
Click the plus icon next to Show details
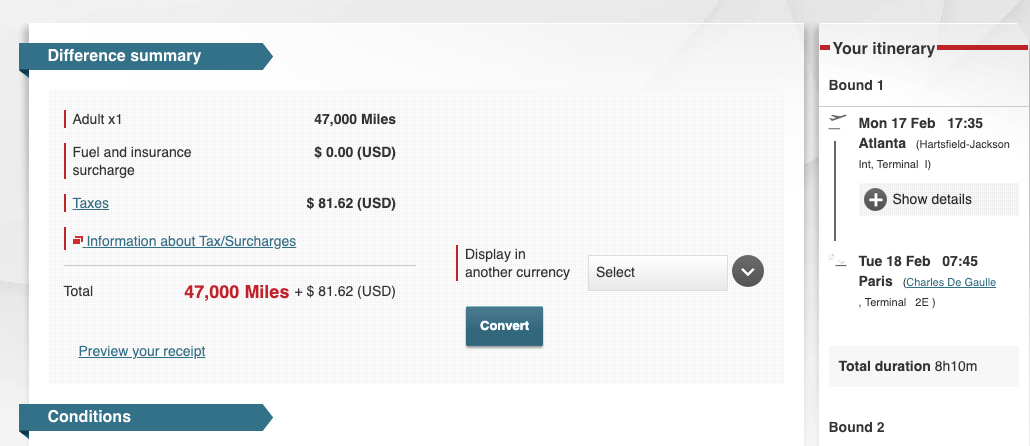tap(875, 200)
